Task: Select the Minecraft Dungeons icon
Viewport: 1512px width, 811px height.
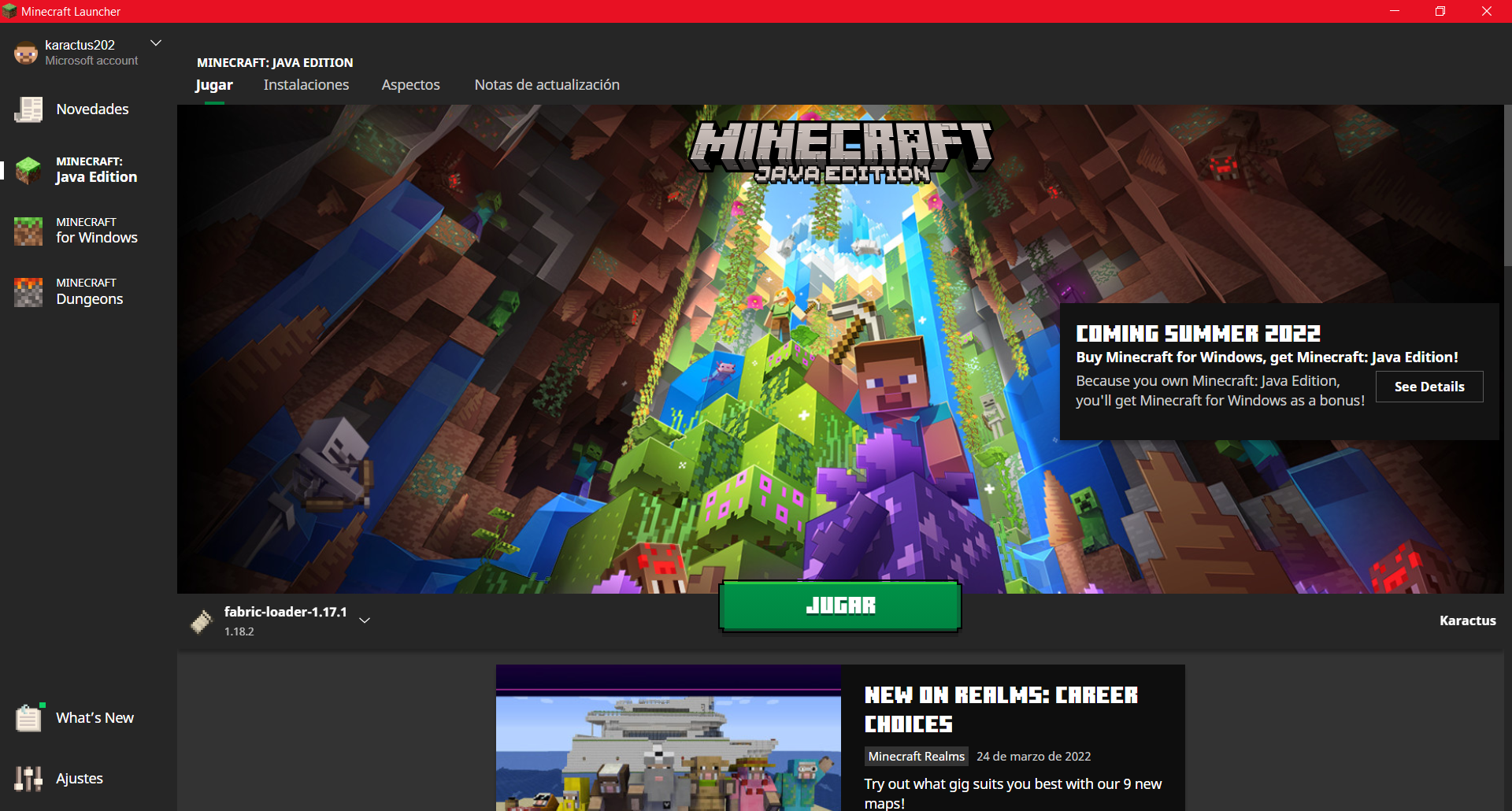Action: tap(28, 291)
